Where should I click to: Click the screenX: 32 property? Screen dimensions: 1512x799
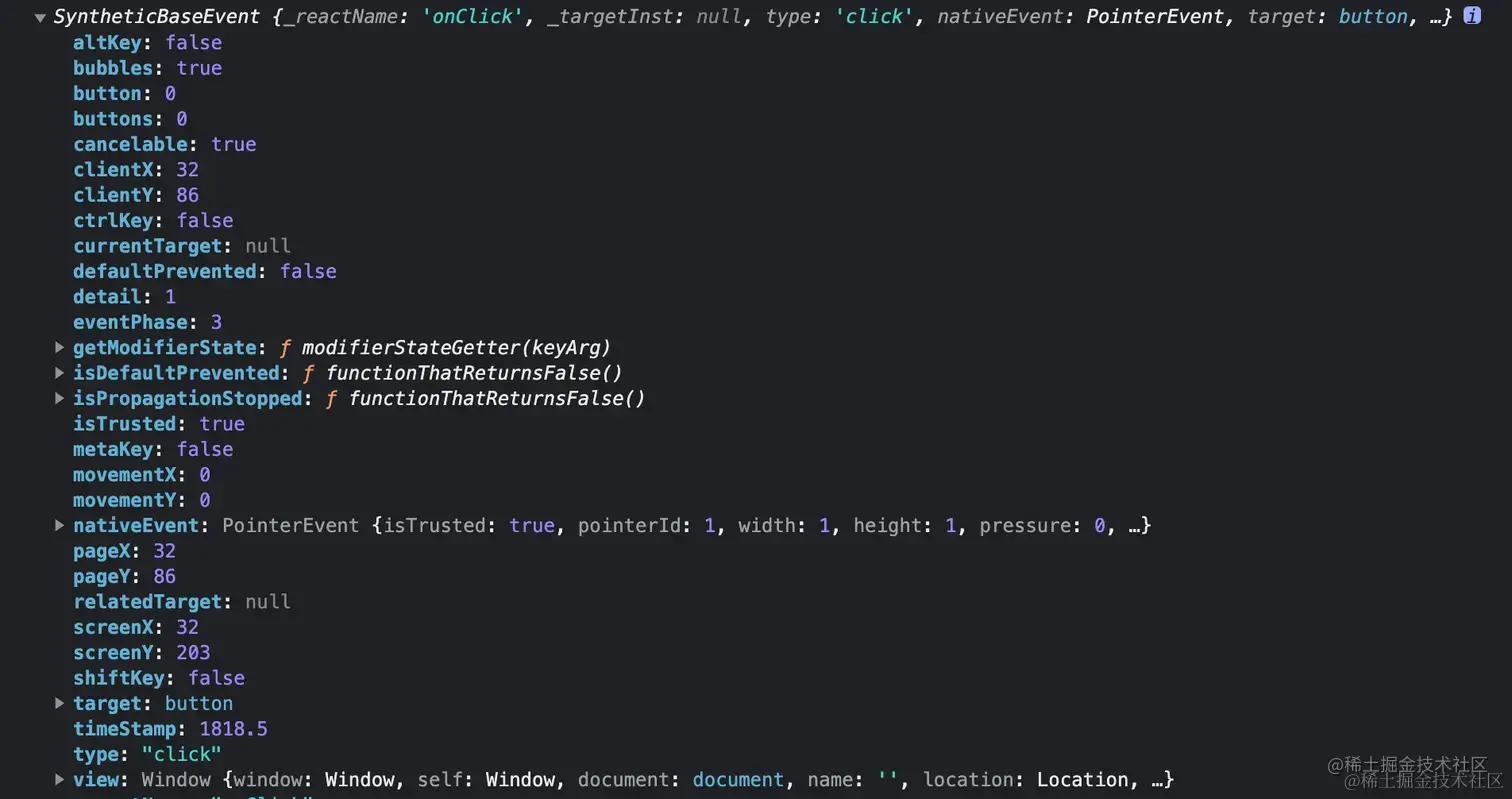[x=136, y=627]
